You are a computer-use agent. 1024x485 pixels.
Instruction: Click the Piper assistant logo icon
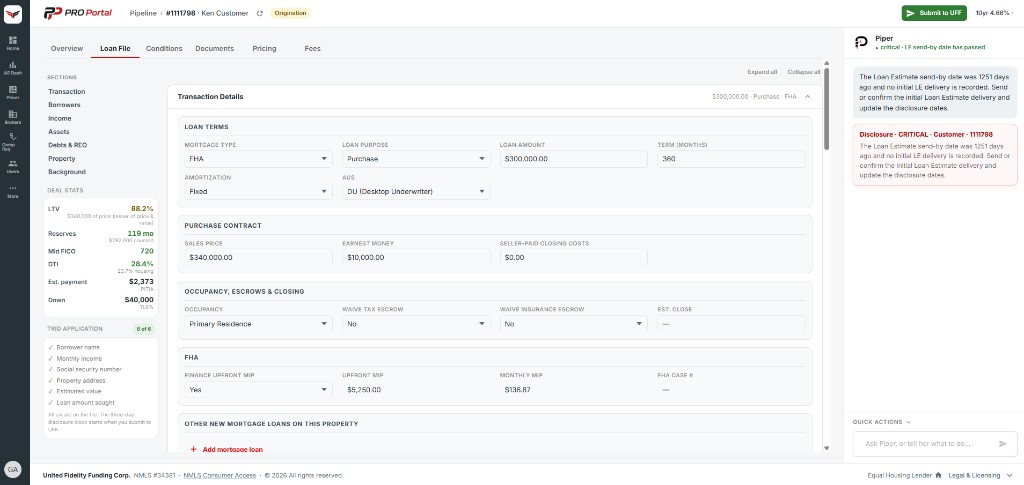pyautogui.click(x=861, y=42)
